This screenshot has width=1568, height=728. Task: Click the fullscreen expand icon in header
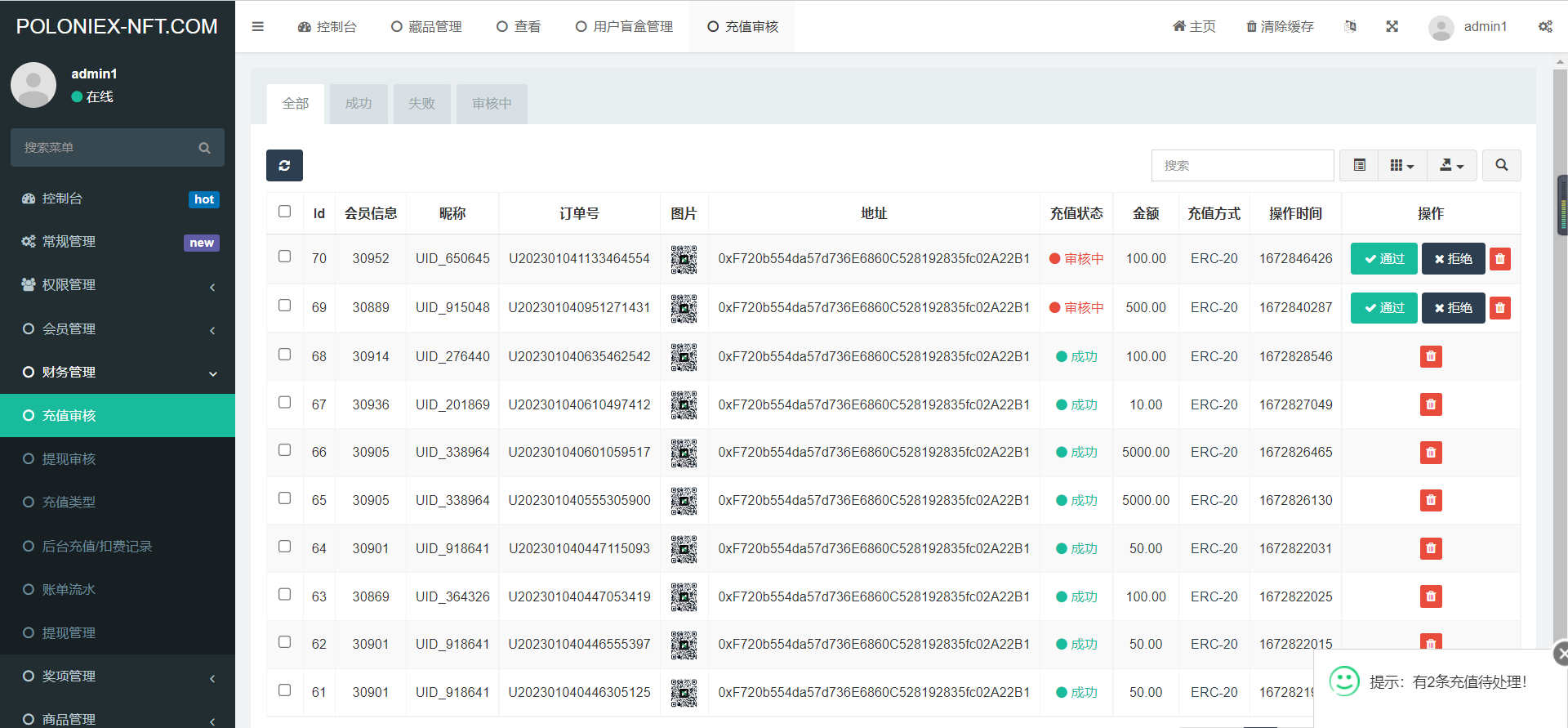tap(1392, 26)
